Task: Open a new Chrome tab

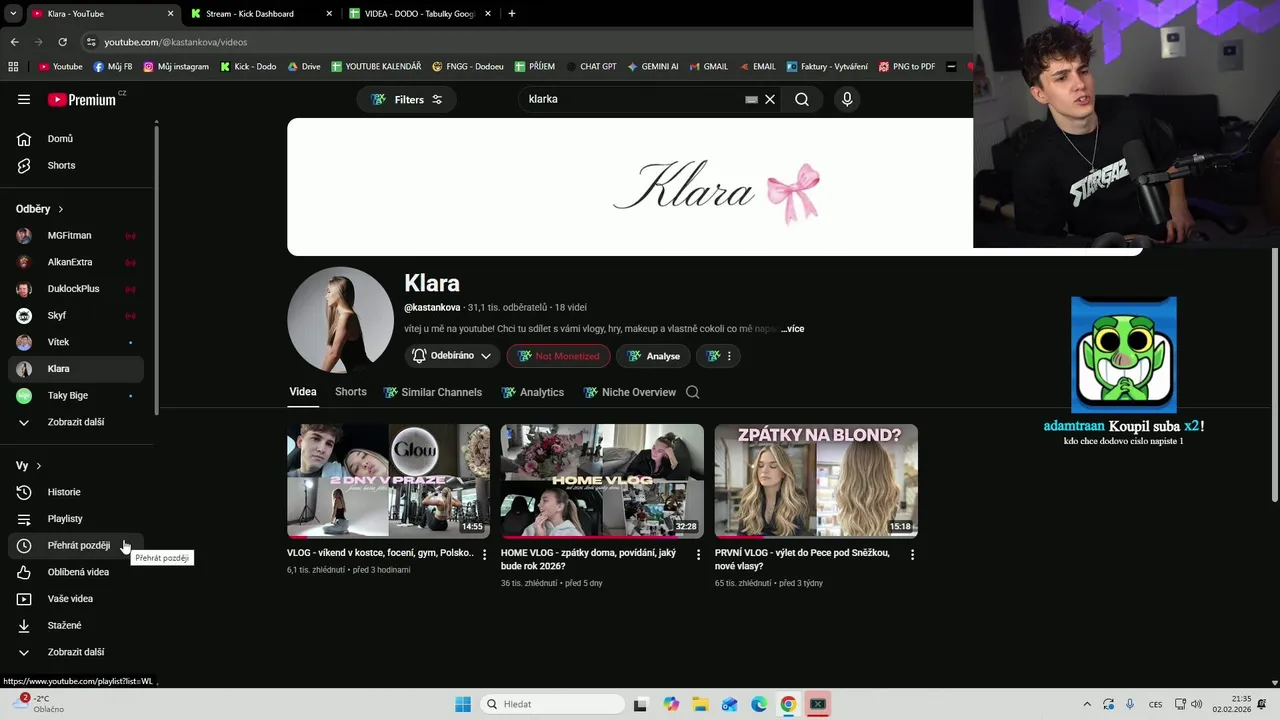Action: 512,14
